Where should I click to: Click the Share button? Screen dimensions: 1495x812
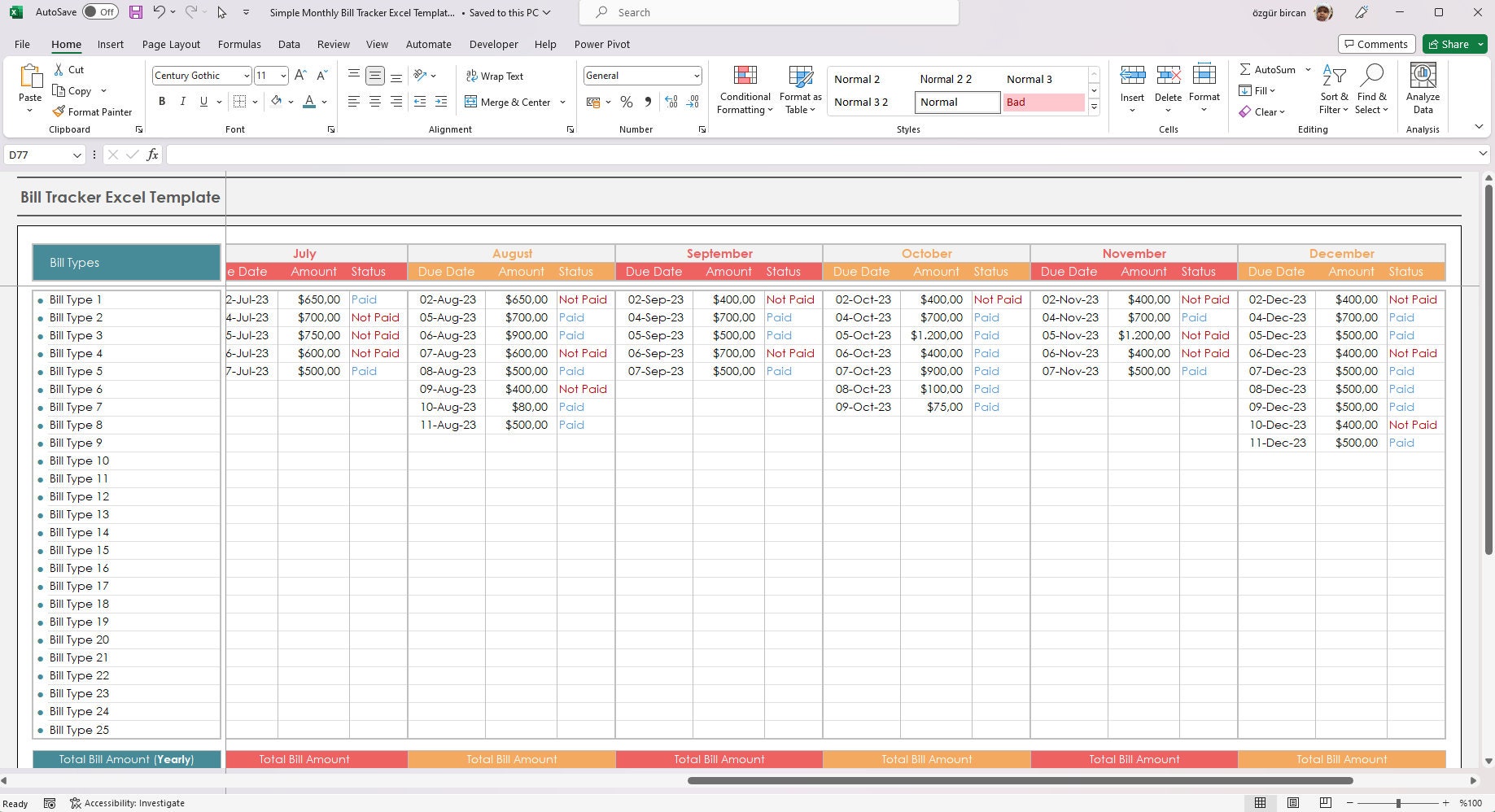pyautogui.click(x=1454, y=44)
